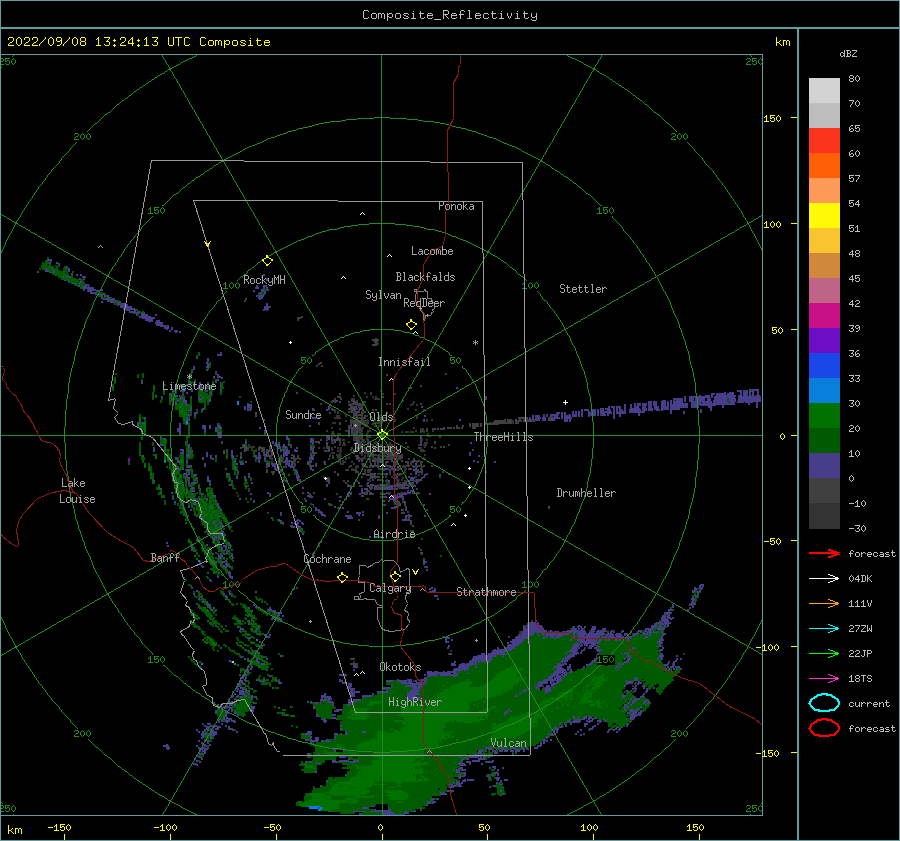The height and width of the screenshot is (841, 900).
Task: Click the RedDeer city label
Action: point(424,303)
